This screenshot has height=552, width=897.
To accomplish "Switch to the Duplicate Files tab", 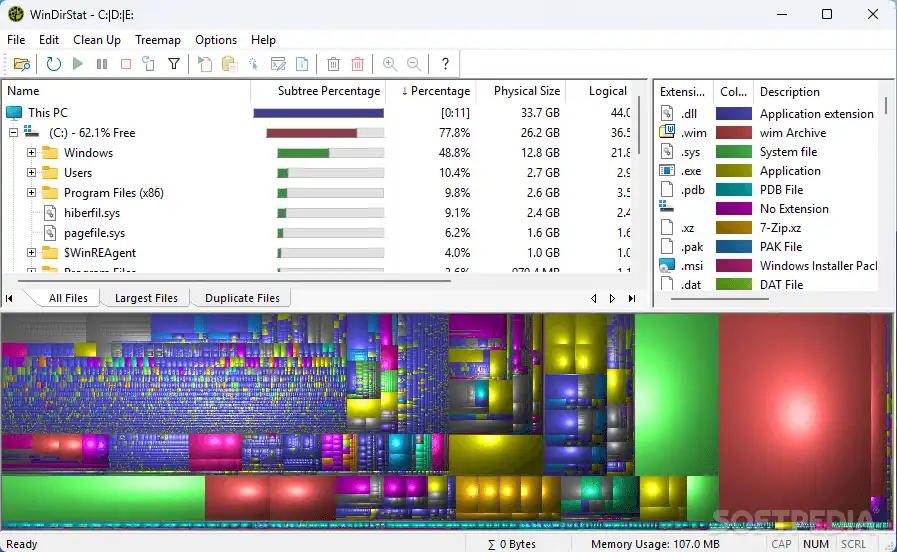I will click(242, 298).
